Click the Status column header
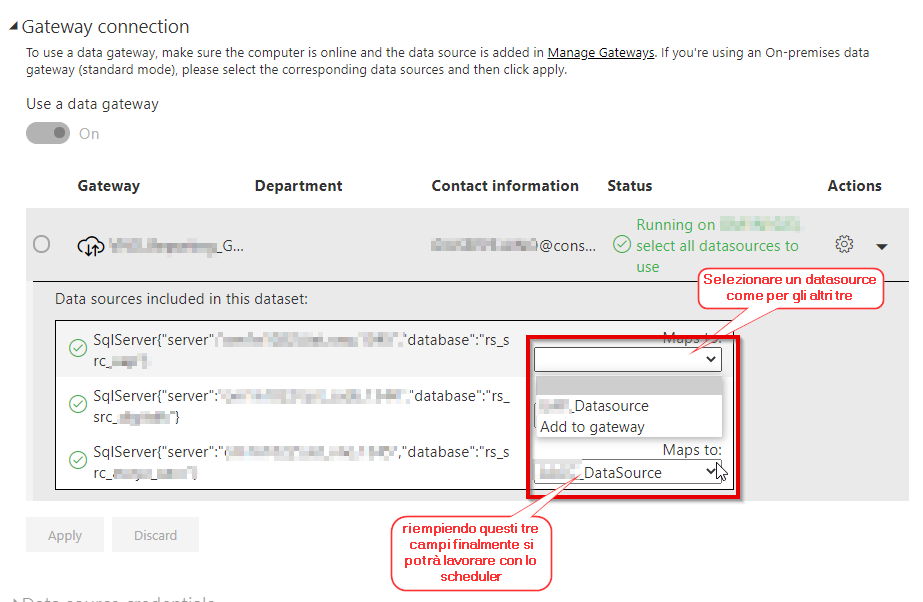This screenshot has width=923, height=602. (629, 186)
